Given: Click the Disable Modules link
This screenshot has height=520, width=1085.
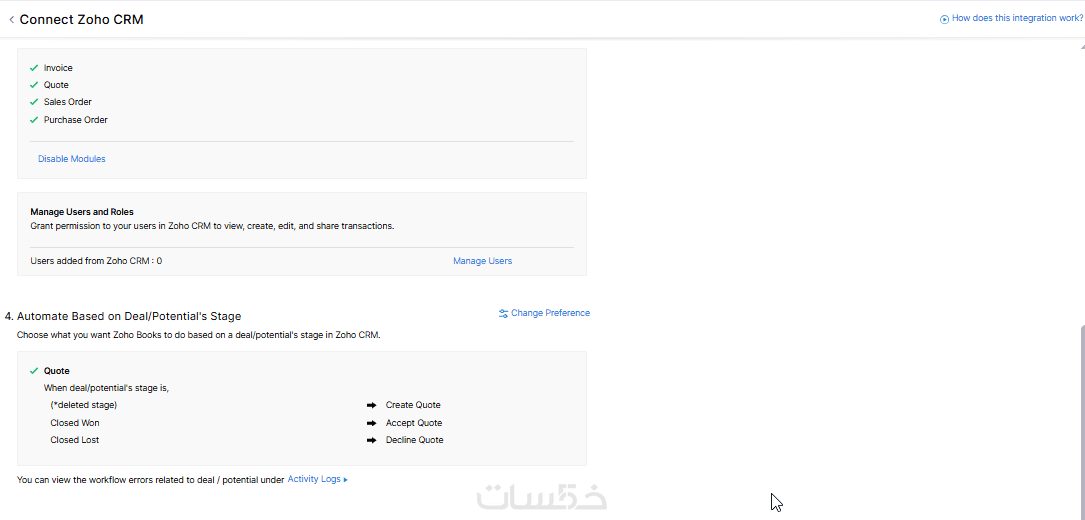Looking at the screenshot, I should (x=72, y=159).
